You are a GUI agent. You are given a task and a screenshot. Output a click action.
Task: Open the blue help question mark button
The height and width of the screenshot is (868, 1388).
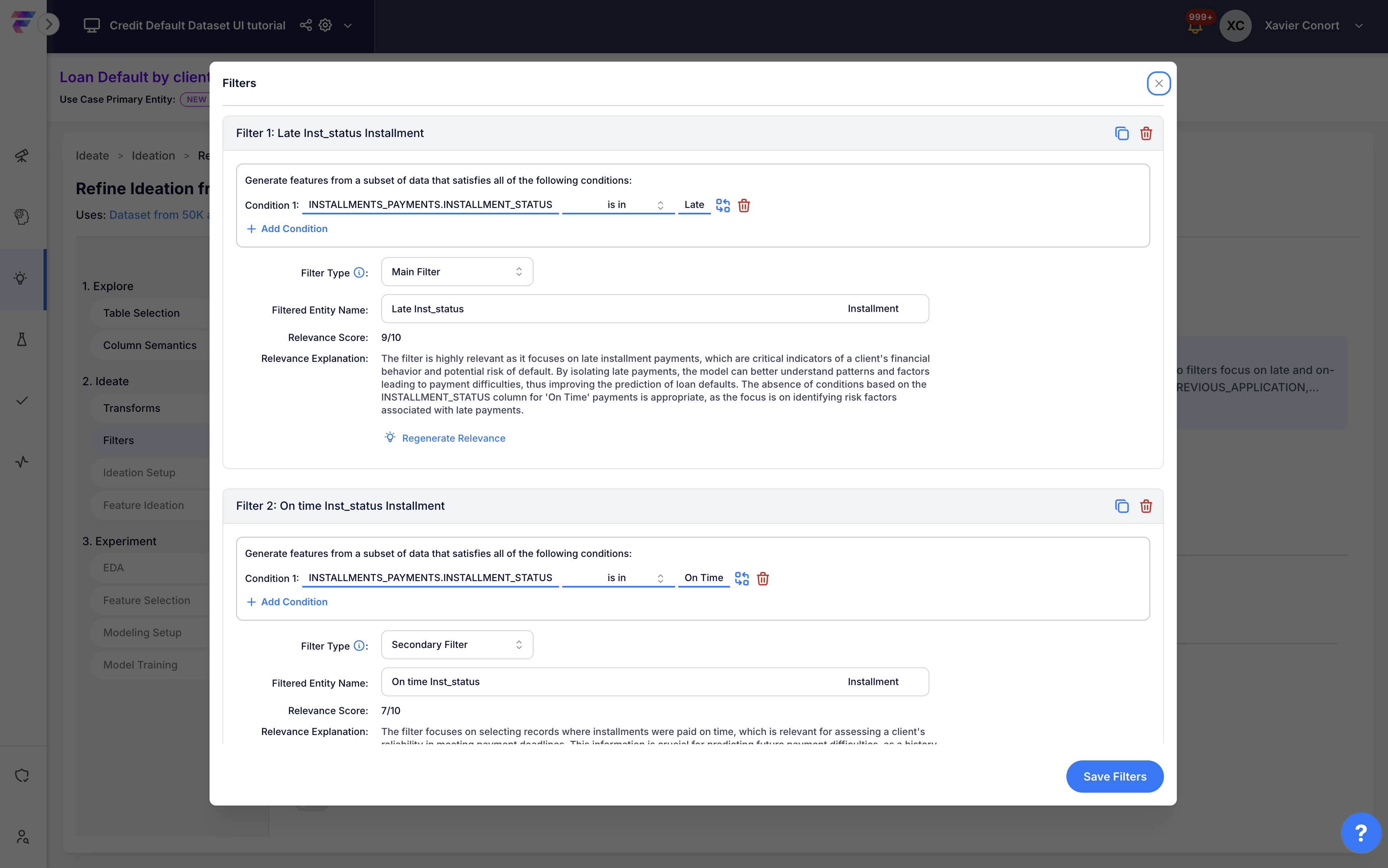tap(1361, 833)
